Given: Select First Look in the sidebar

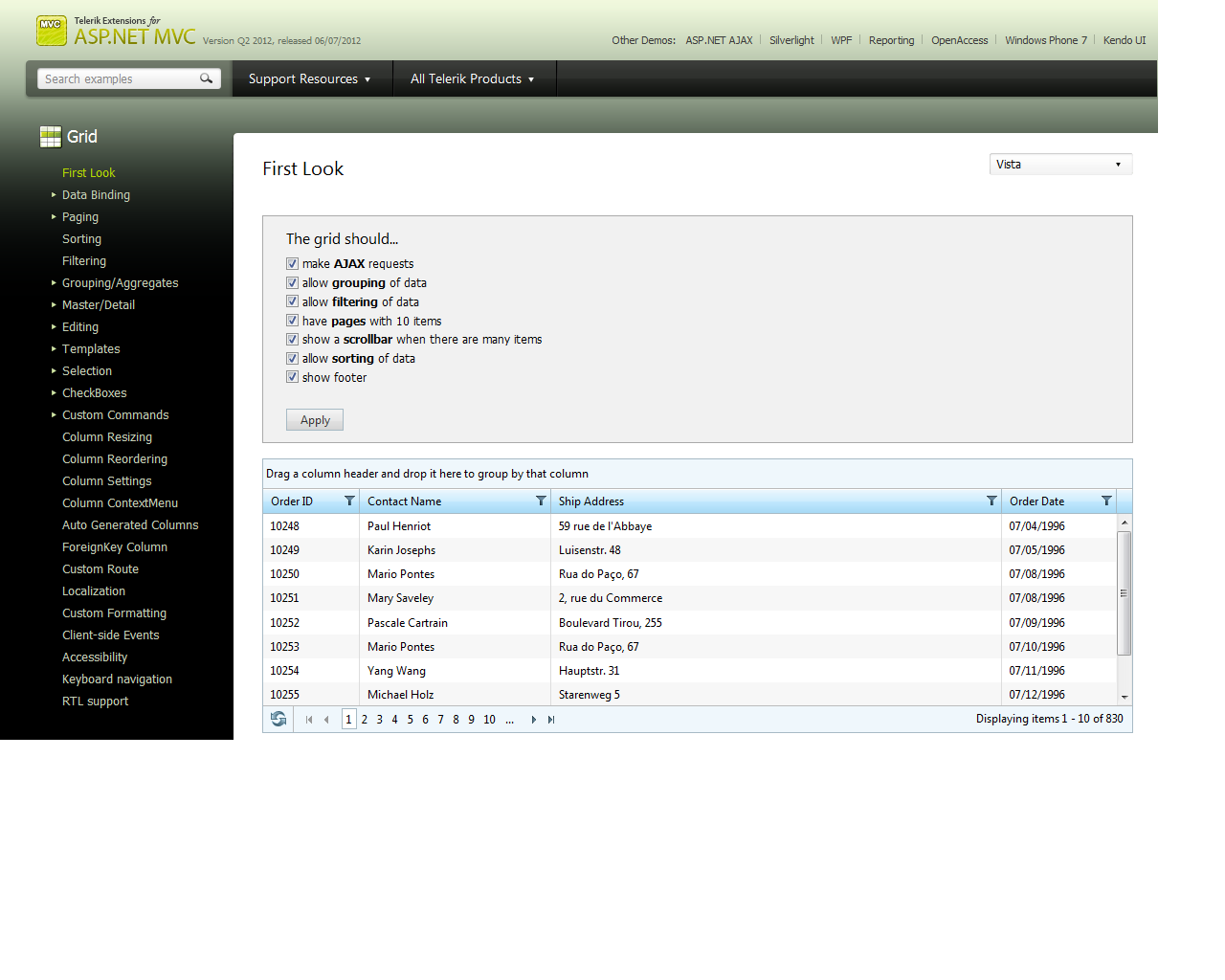Looking at the screenshot, I should (x=88, y=172).
